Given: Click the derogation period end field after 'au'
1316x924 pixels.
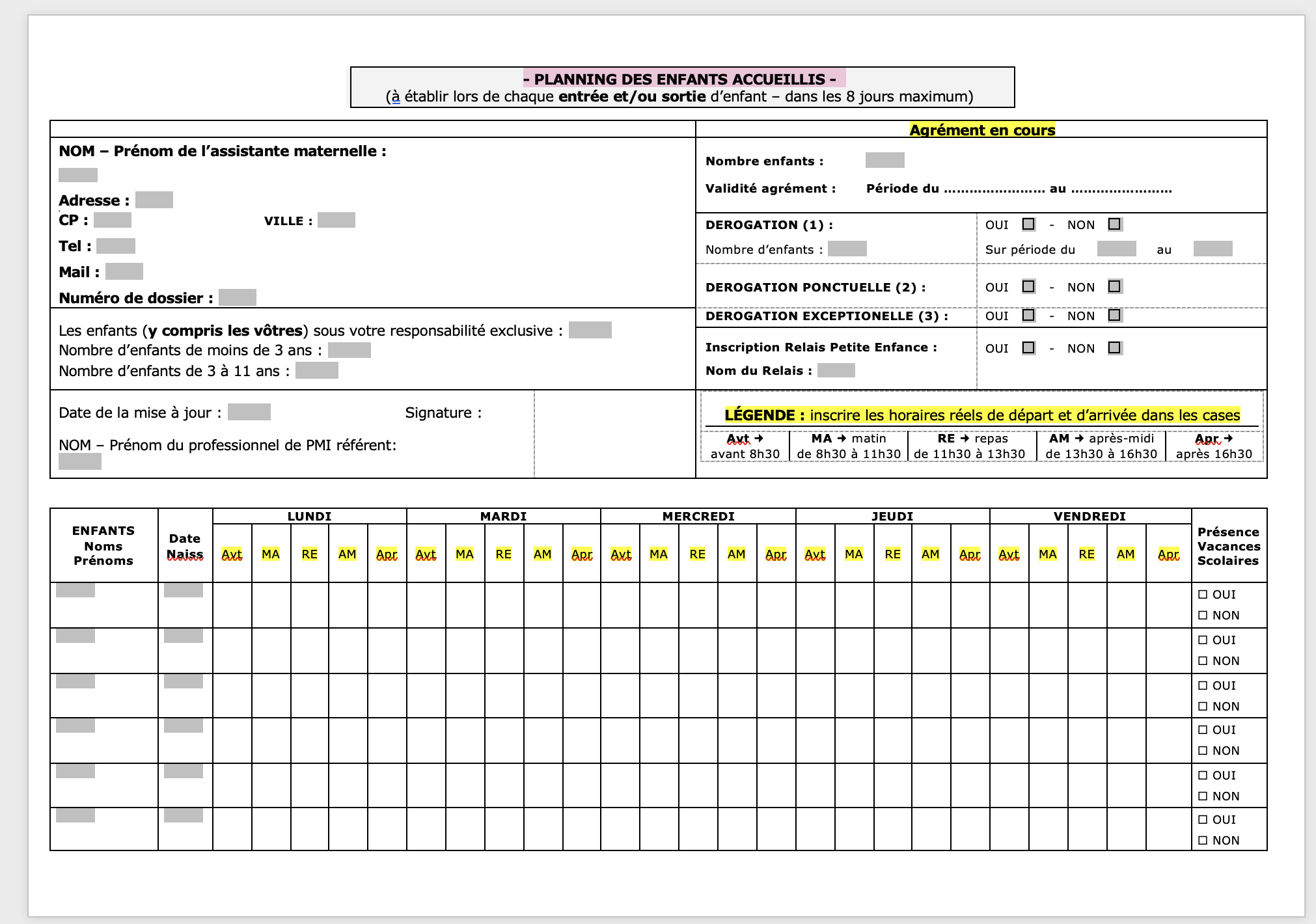Looking at the screenshot, I should (1213, 249).
